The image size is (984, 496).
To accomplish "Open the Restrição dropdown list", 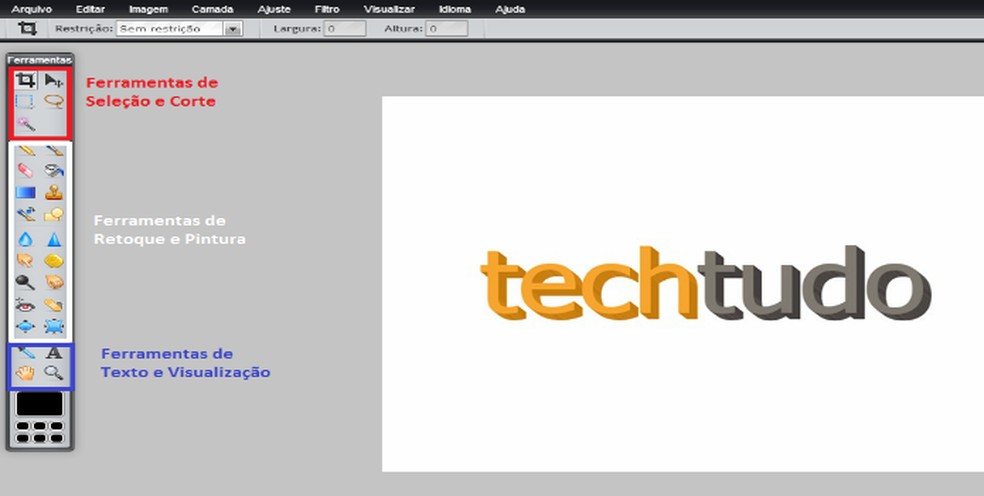I will pyautogui.click(x=233, y=29).
